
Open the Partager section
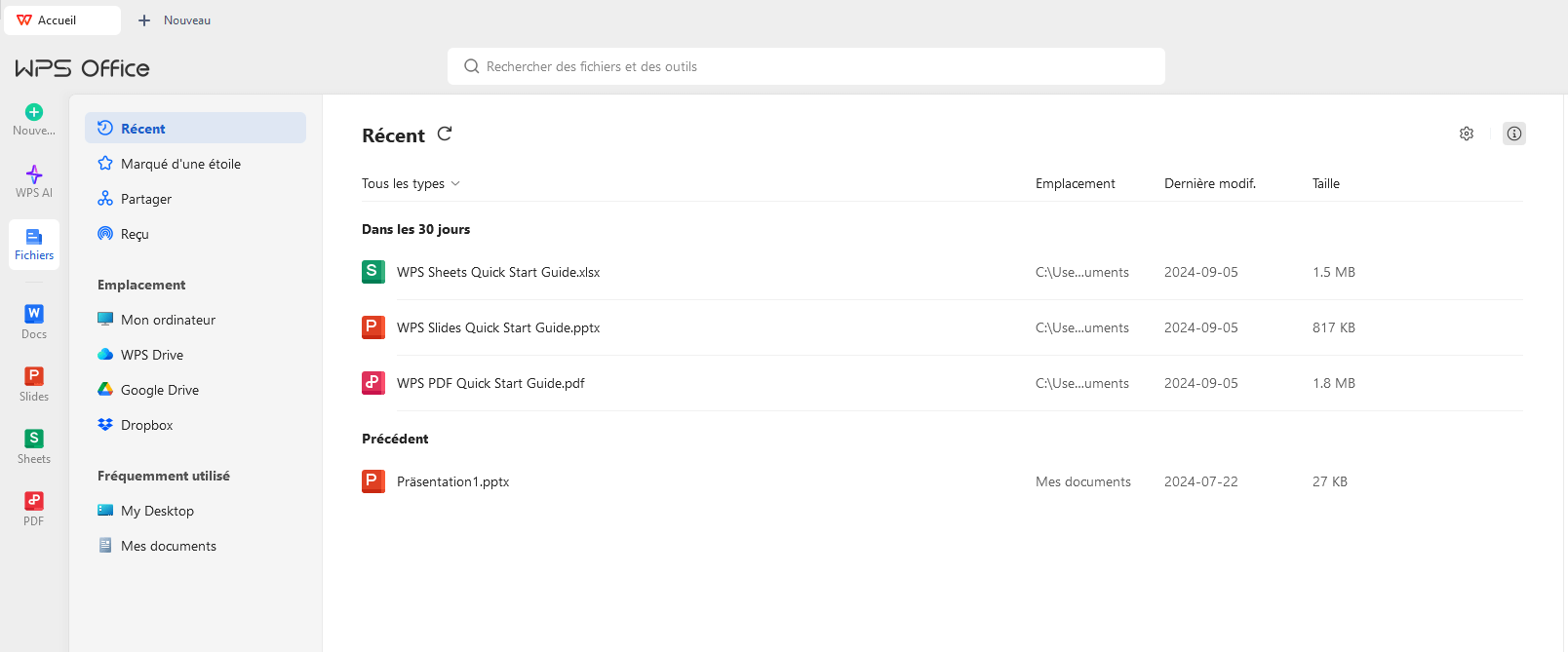click(x=146, y=199)
